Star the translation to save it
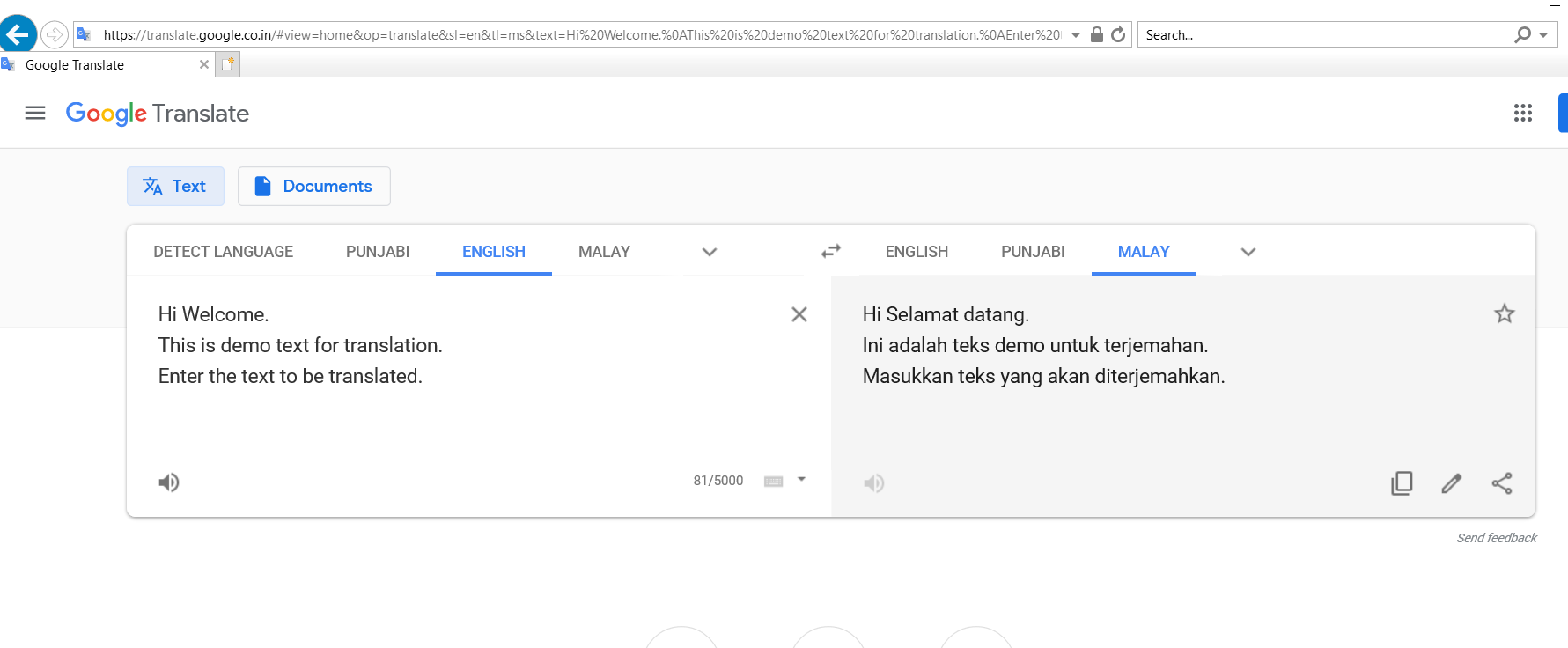The width and height of the screenshot is (1568, 648). tap(1504, 313)
